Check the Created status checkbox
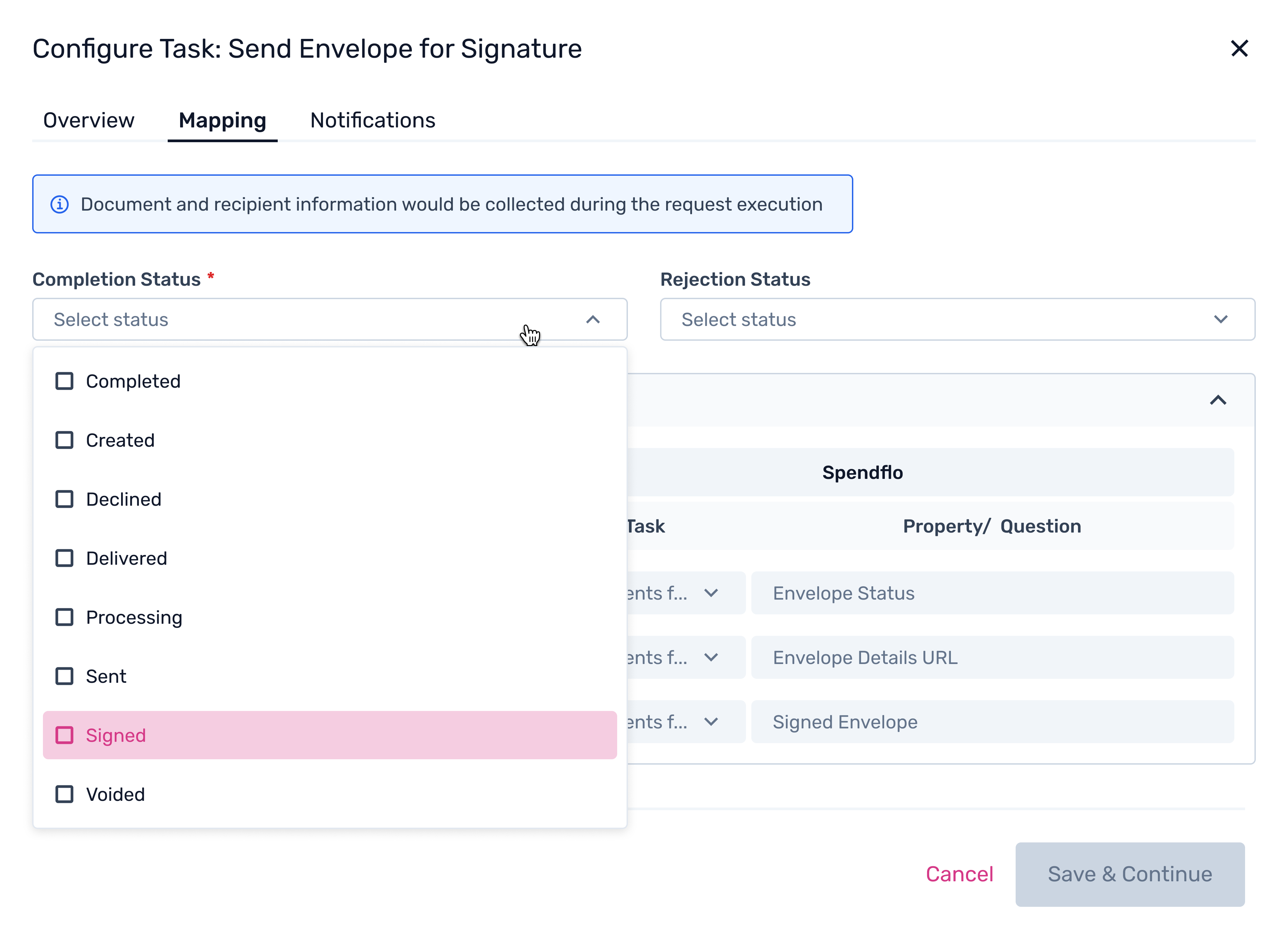 tap(64, 441)
